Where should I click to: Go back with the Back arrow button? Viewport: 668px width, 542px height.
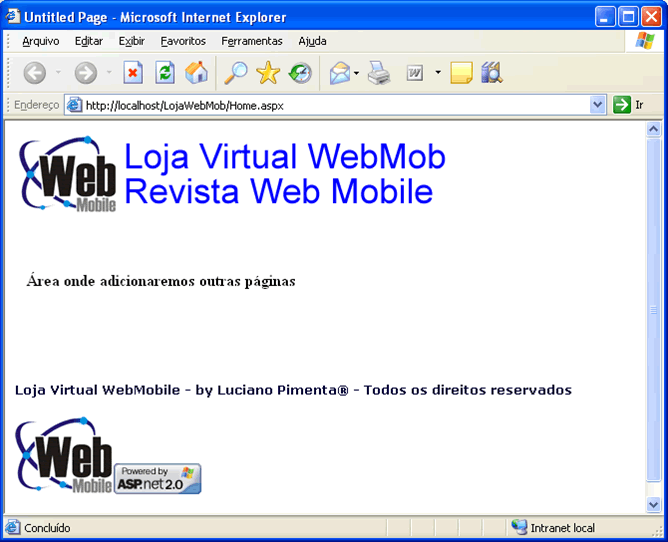(x=35, y=73)
